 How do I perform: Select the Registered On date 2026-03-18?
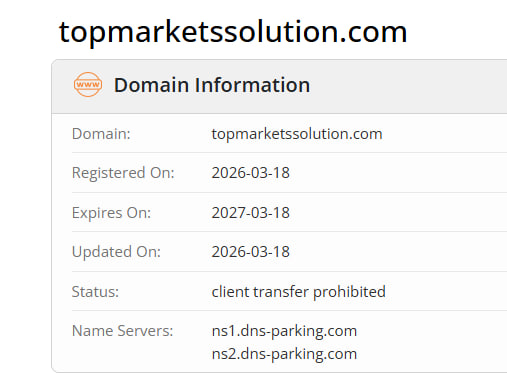251,173
